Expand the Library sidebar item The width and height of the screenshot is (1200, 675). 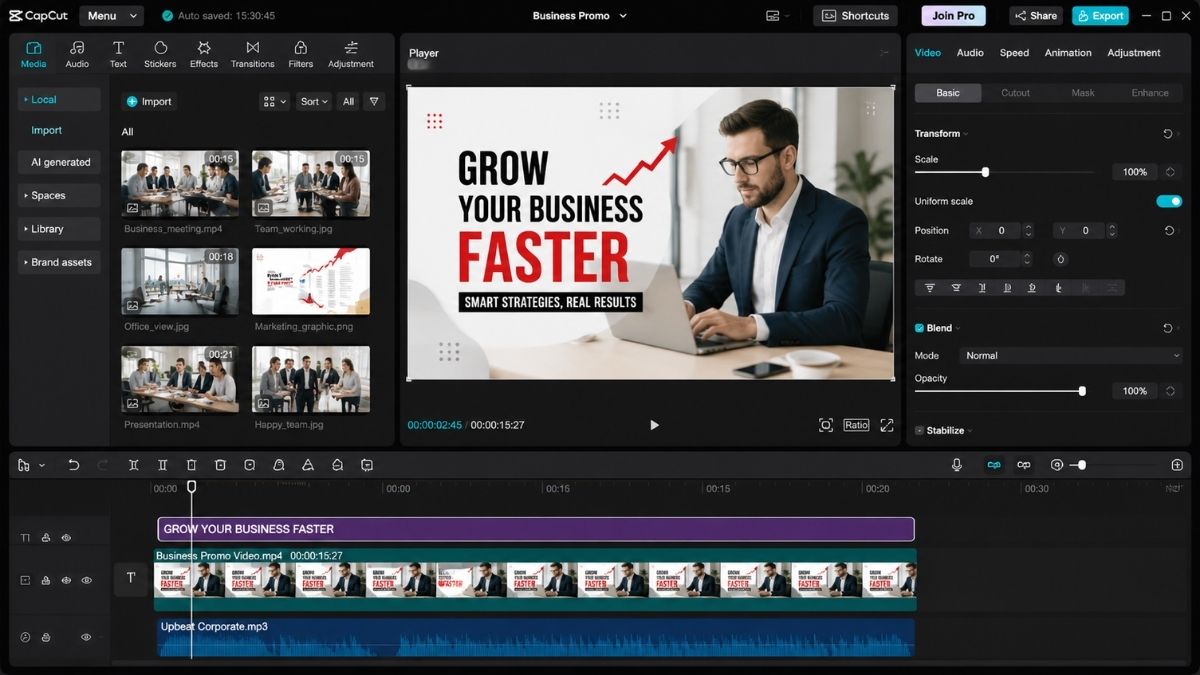coord(60,229)
